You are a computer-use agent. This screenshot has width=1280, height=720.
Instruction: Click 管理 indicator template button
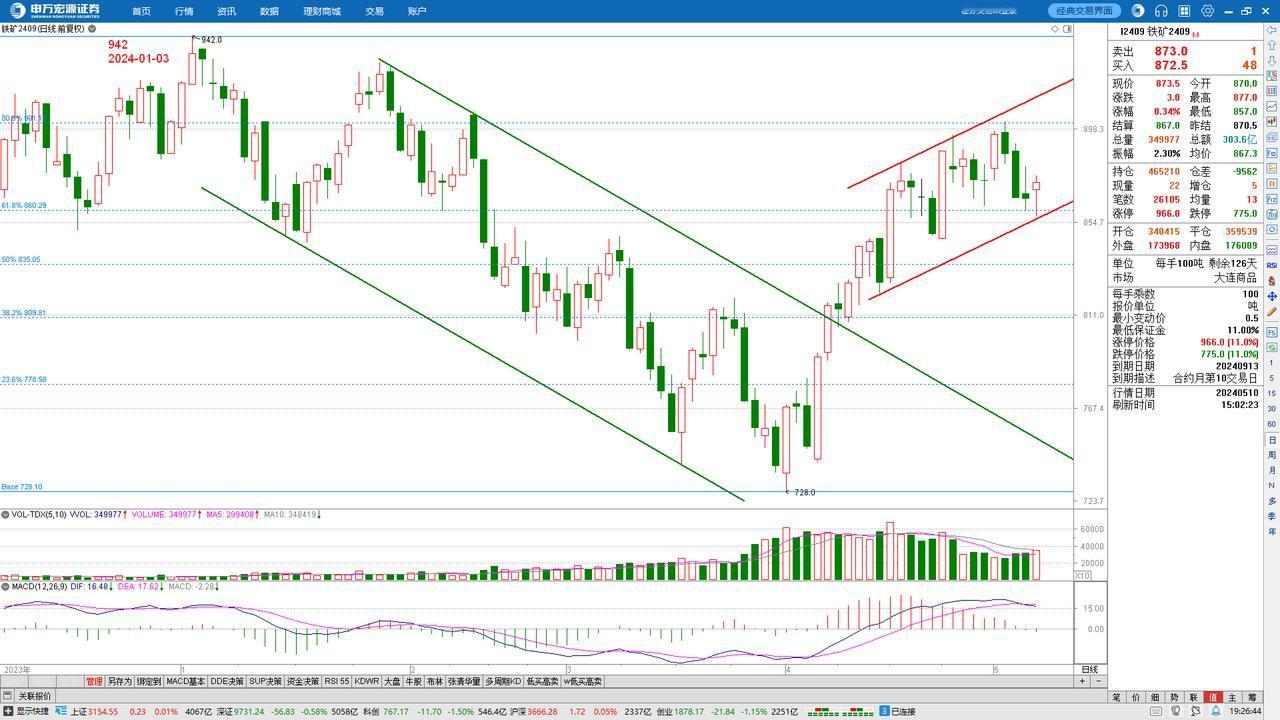[x=94, y=681]
